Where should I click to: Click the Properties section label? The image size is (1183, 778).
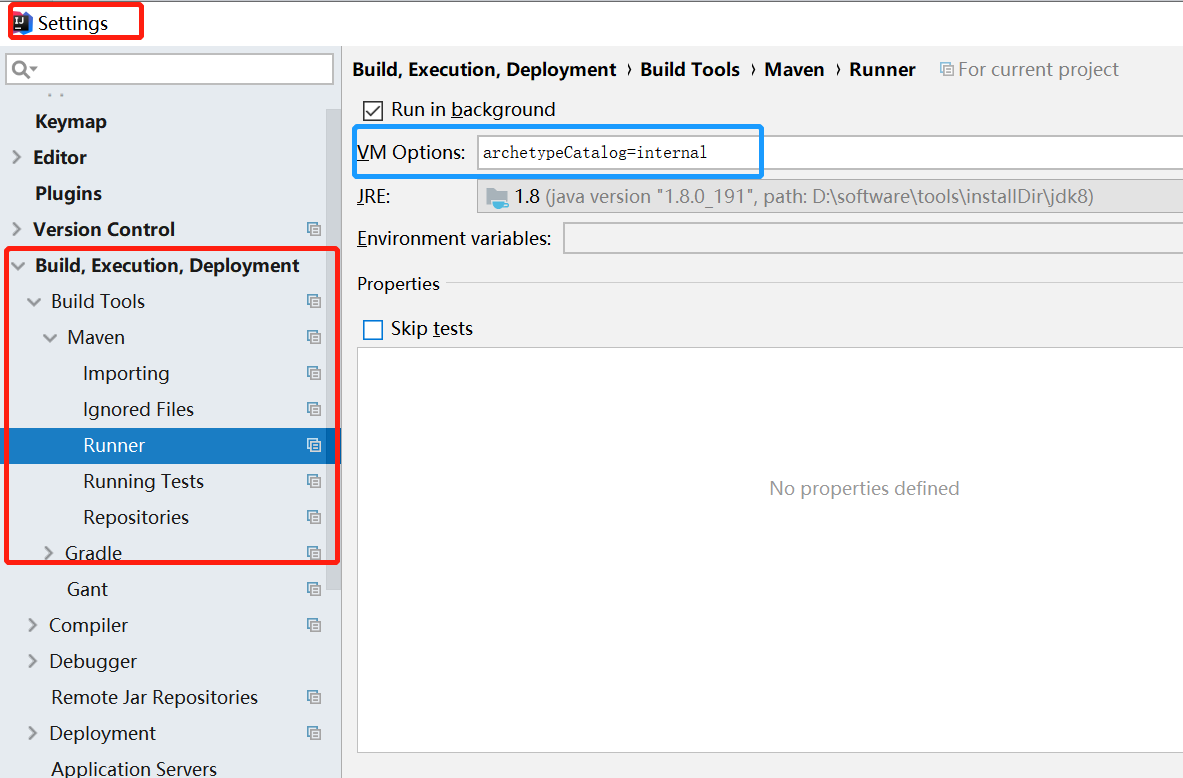coord(398,284)
